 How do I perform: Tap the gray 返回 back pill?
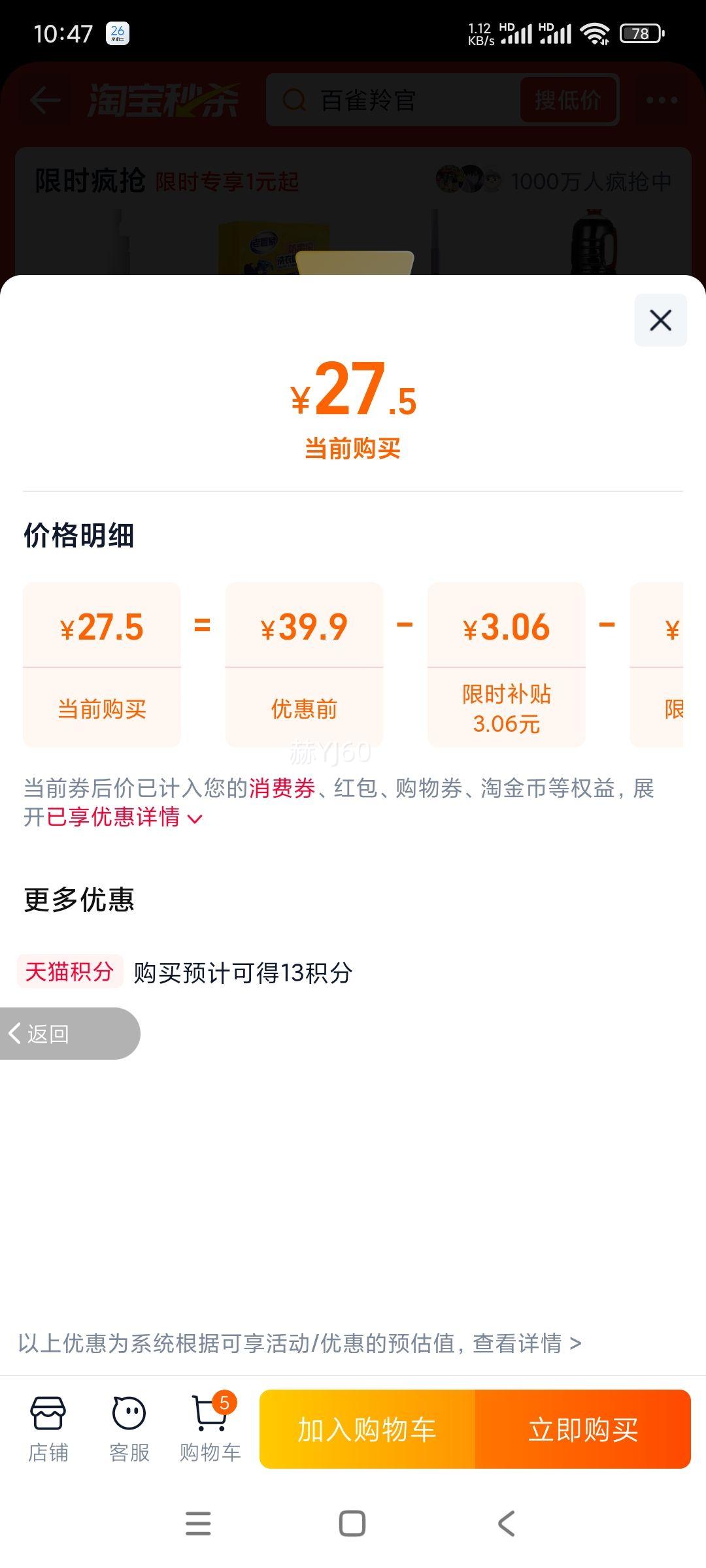click(x=69, y=1034)
